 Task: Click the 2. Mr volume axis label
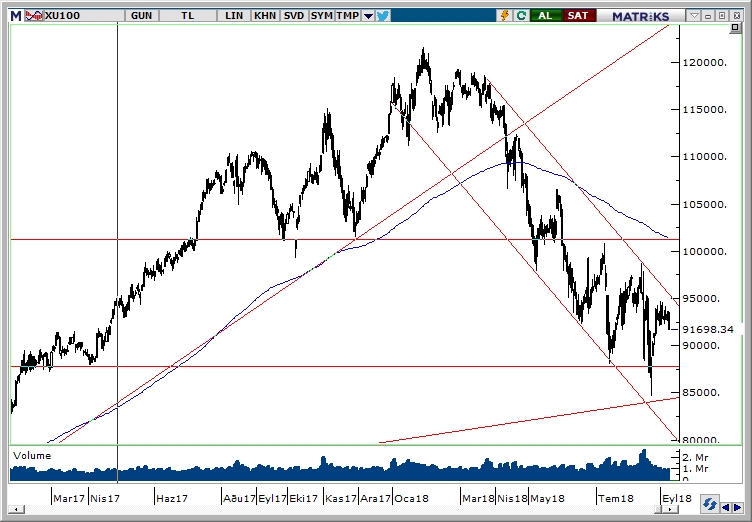[695, 457]
